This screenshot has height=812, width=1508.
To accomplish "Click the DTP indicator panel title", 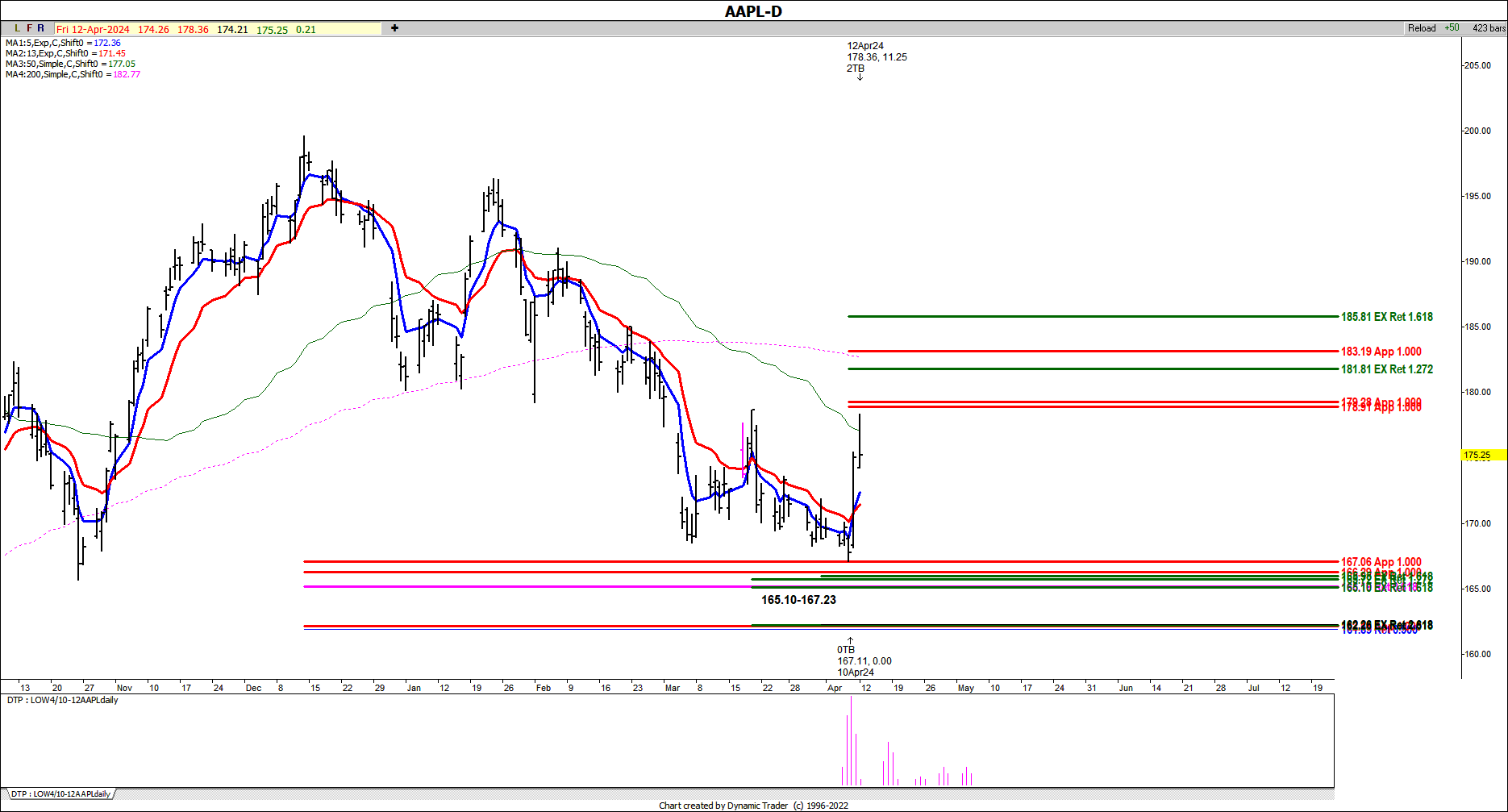I will coord(62,700).
